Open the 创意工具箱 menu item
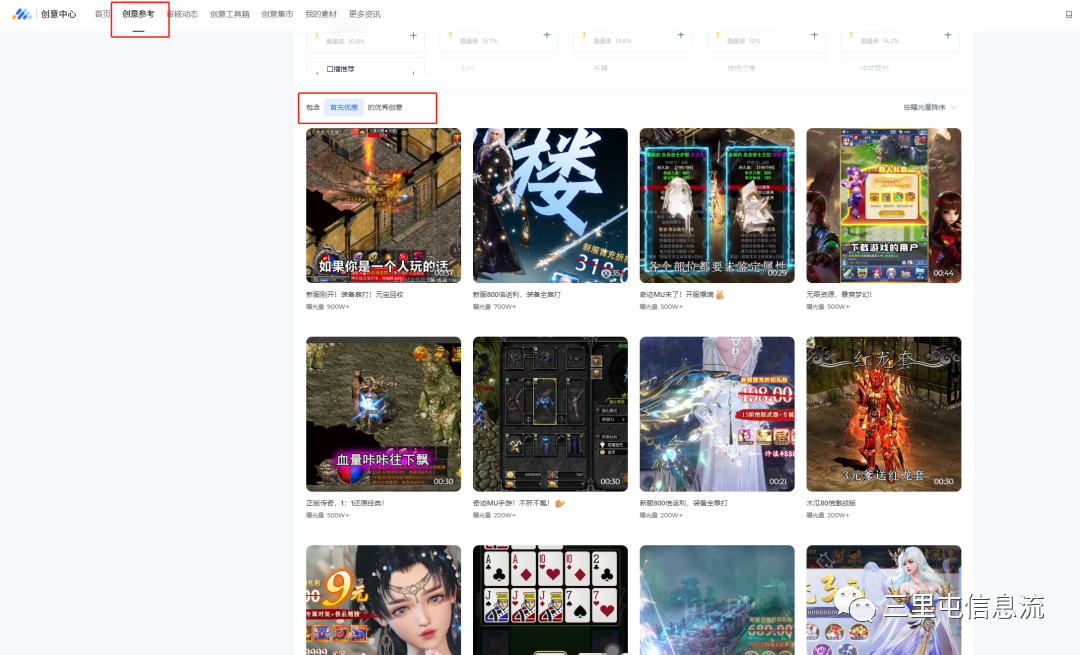1080x655 pixels. [230, 14]
